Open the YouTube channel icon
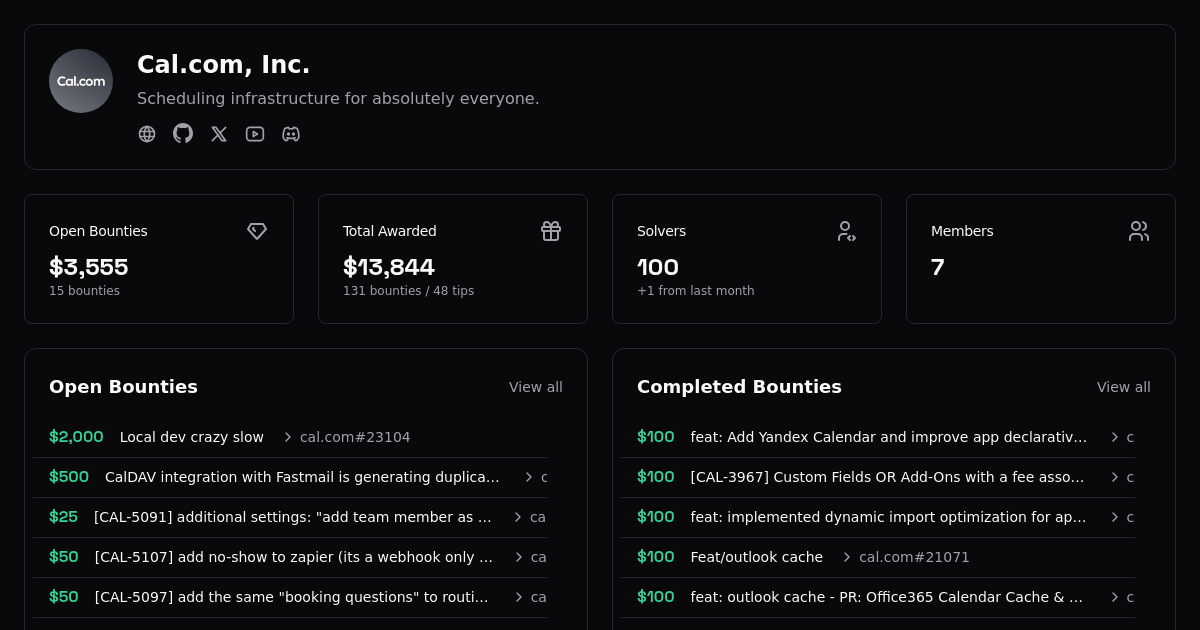Image resolution: width=1200 pixels, height=630 pixels. (255, 134)
